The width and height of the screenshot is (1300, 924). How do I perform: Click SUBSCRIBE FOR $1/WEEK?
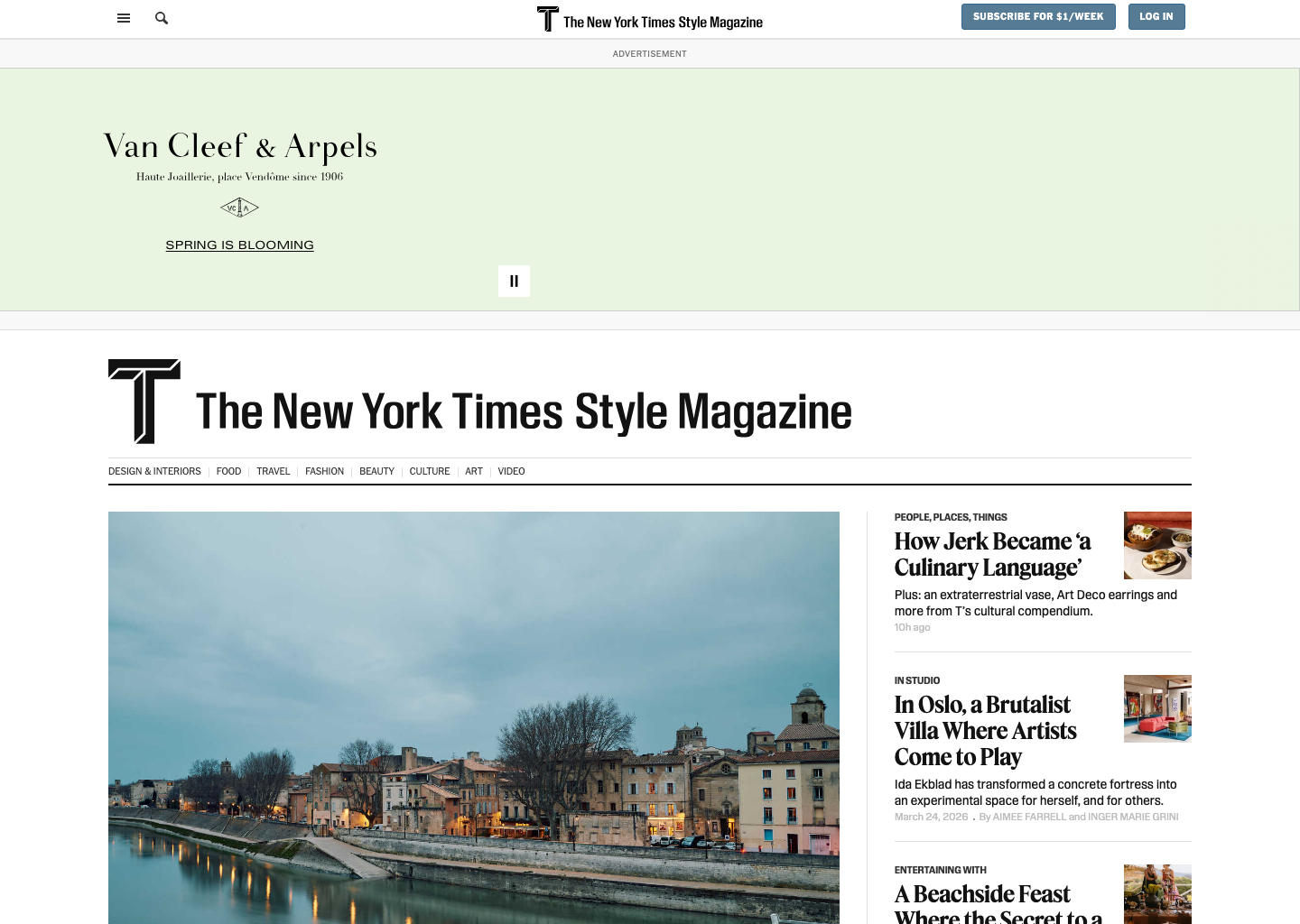(x=1038, y=16)
